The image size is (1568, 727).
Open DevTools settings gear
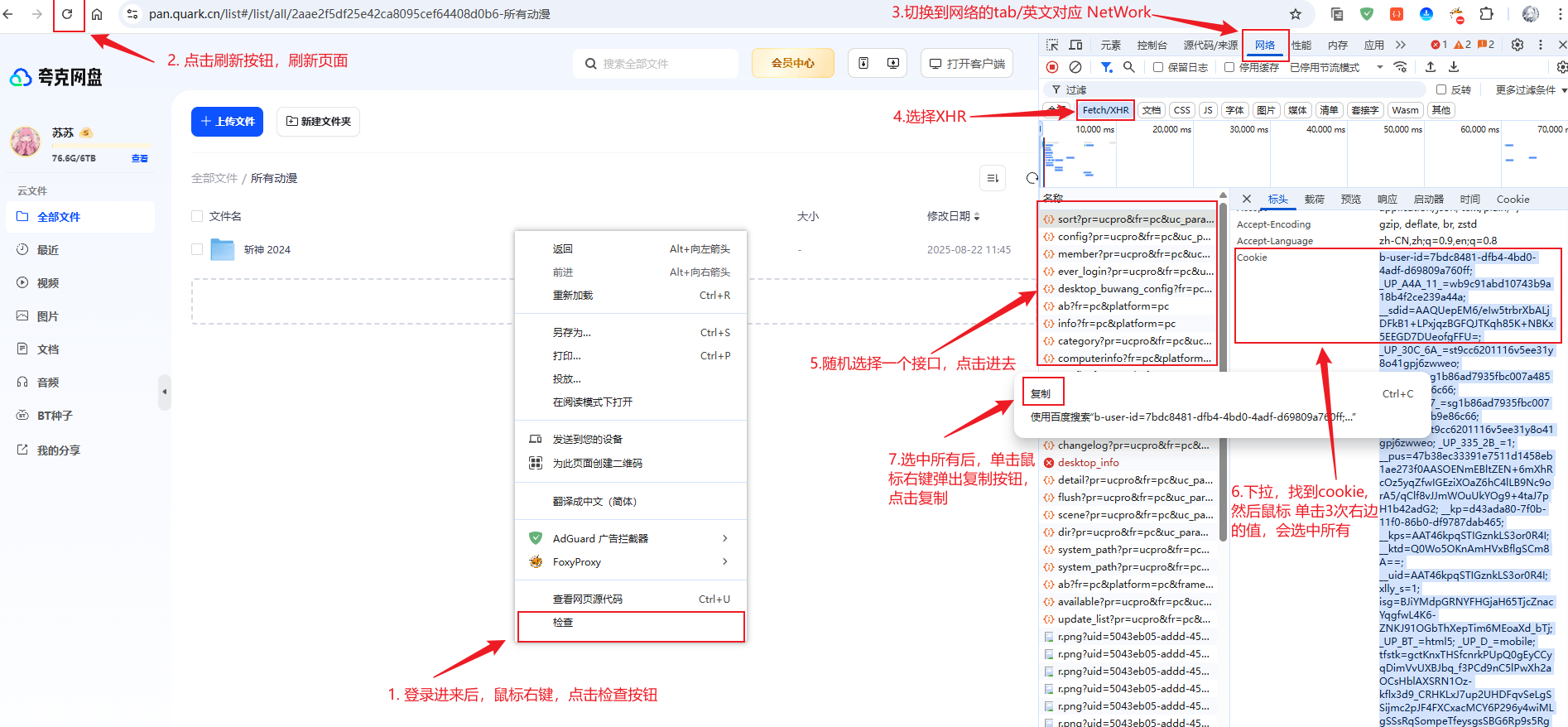click(1517, 45)
